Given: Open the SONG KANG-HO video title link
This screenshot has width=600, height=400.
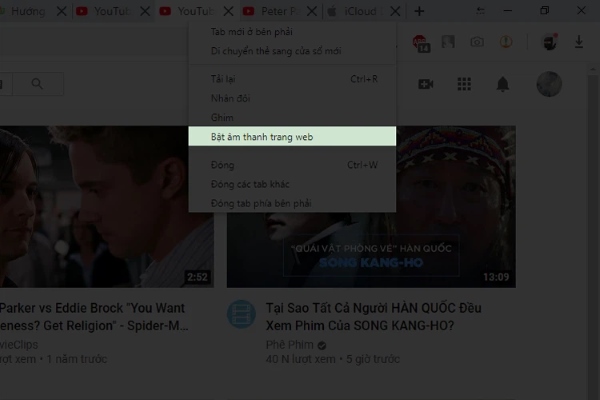Looking at the screenshot, I should [x=373, y=317].
